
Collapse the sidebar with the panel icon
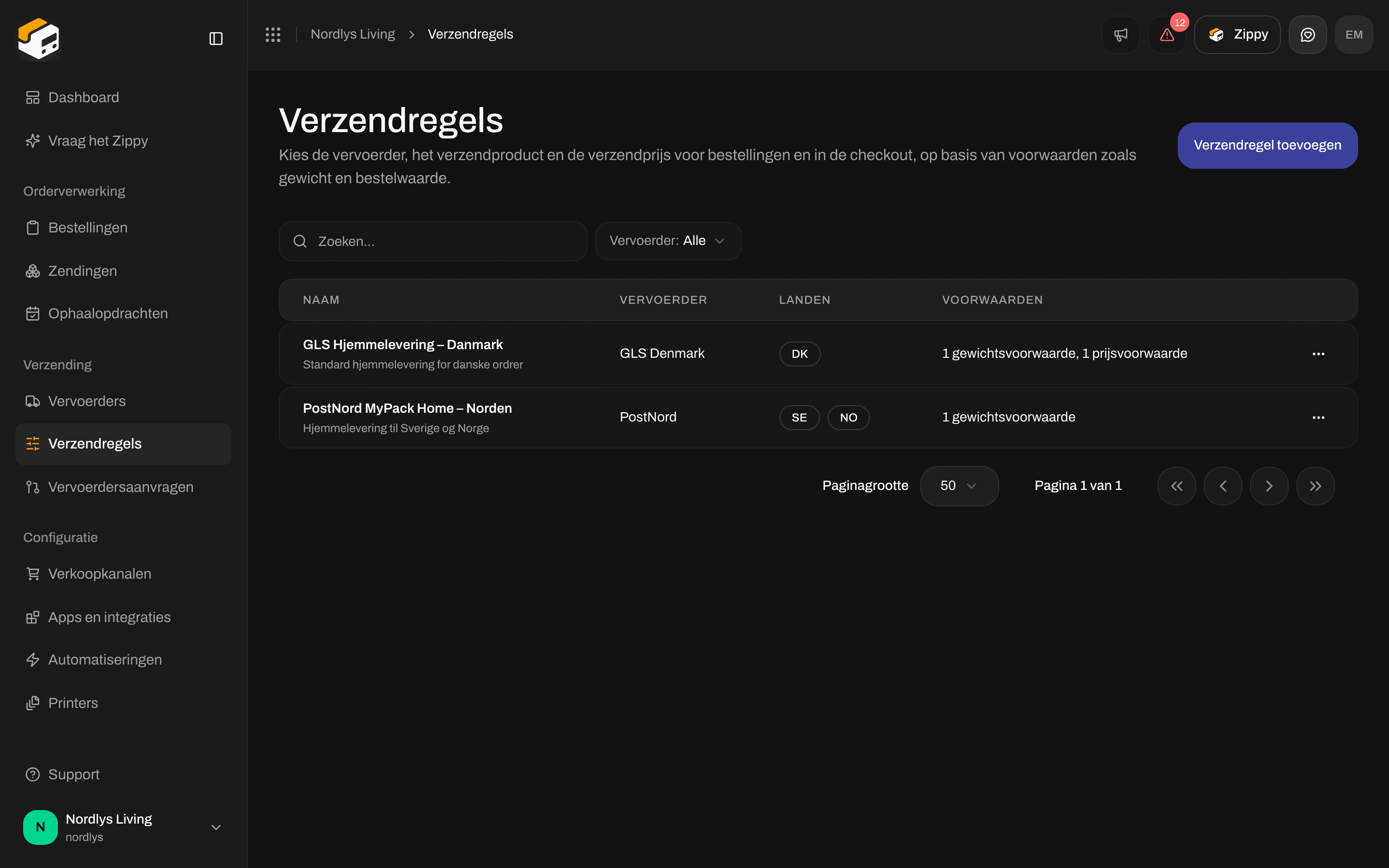[x=216, y=39]
